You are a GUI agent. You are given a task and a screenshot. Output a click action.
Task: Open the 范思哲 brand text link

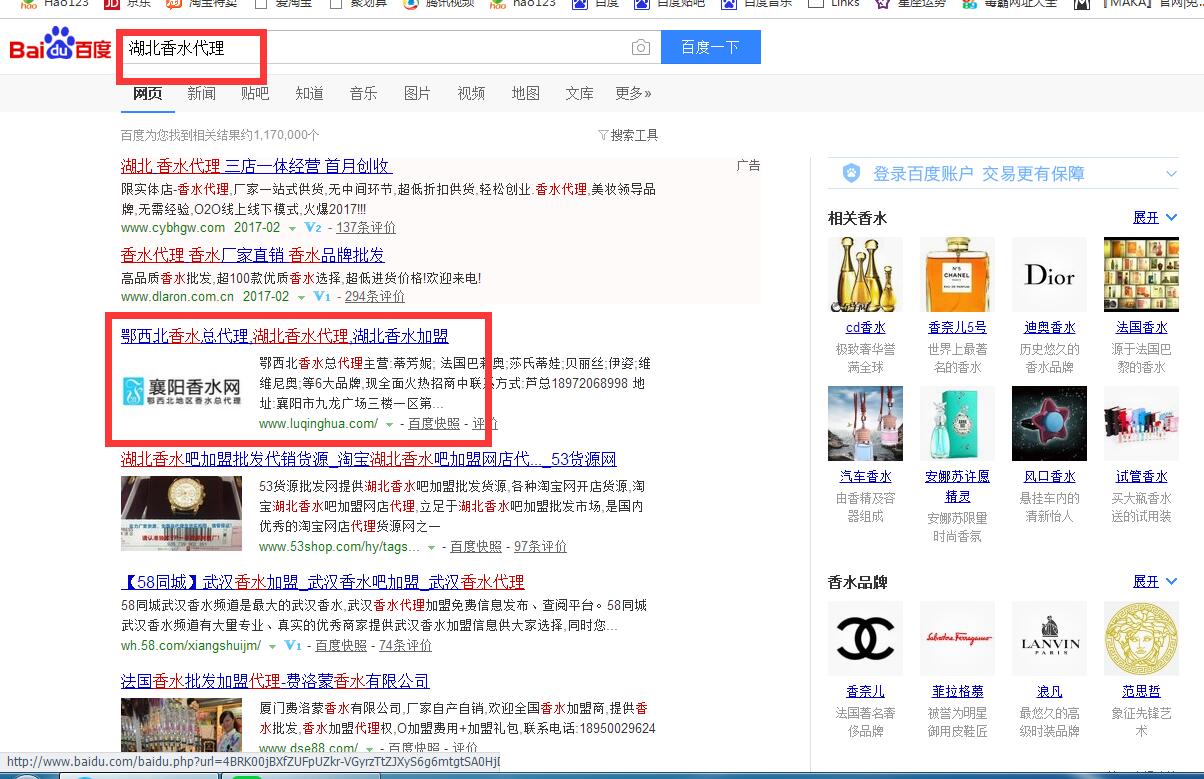click(x=1141, y=692)
